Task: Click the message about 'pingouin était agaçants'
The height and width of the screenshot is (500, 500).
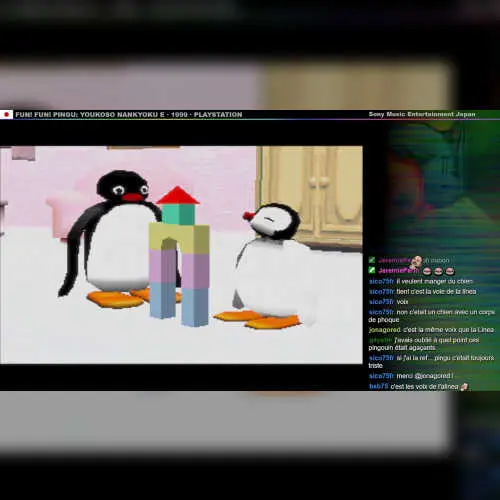Action: pos(424,344)
